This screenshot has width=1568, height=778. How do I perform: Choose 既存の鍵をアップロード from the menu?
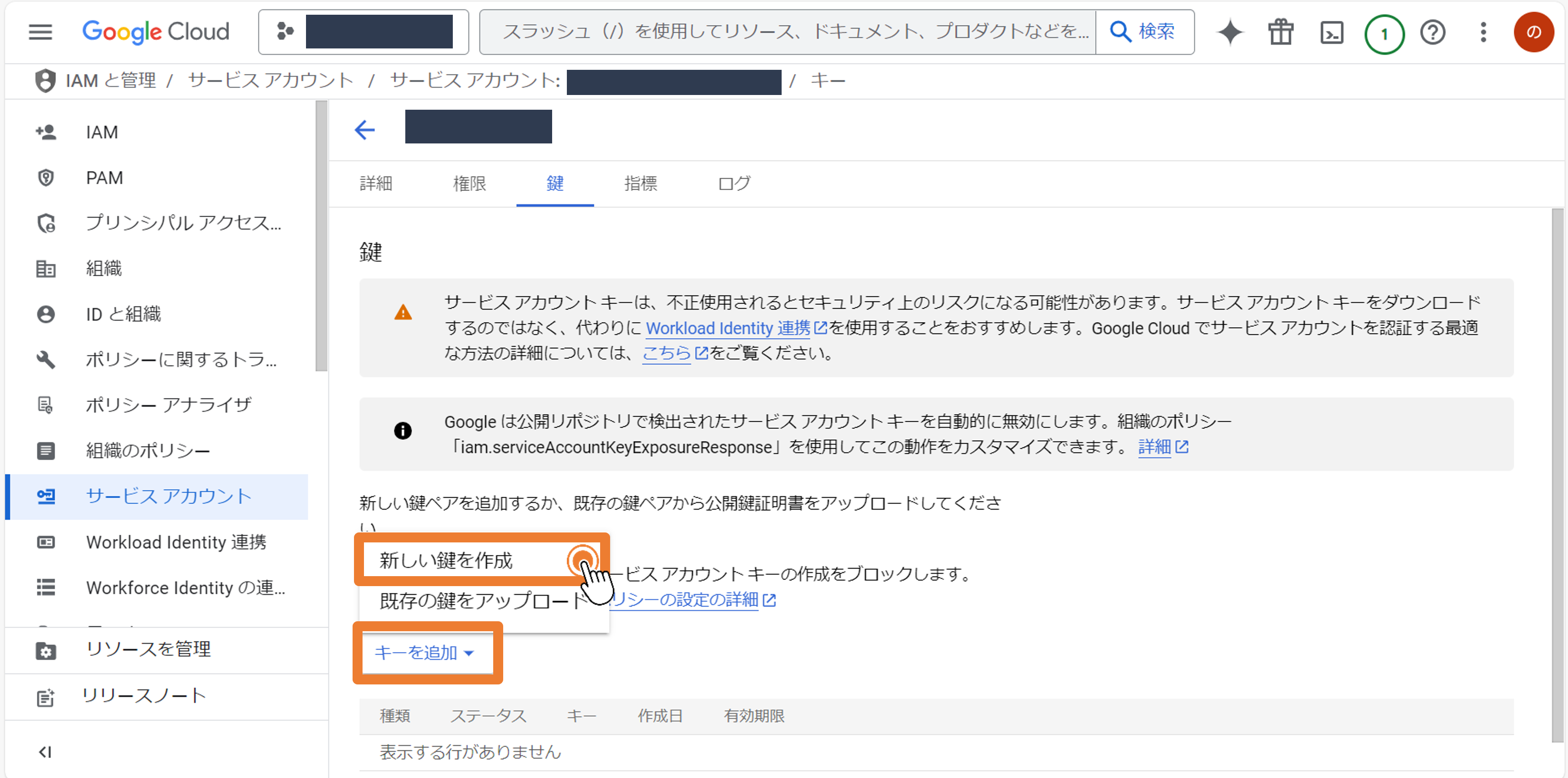(x=483, y=601)
